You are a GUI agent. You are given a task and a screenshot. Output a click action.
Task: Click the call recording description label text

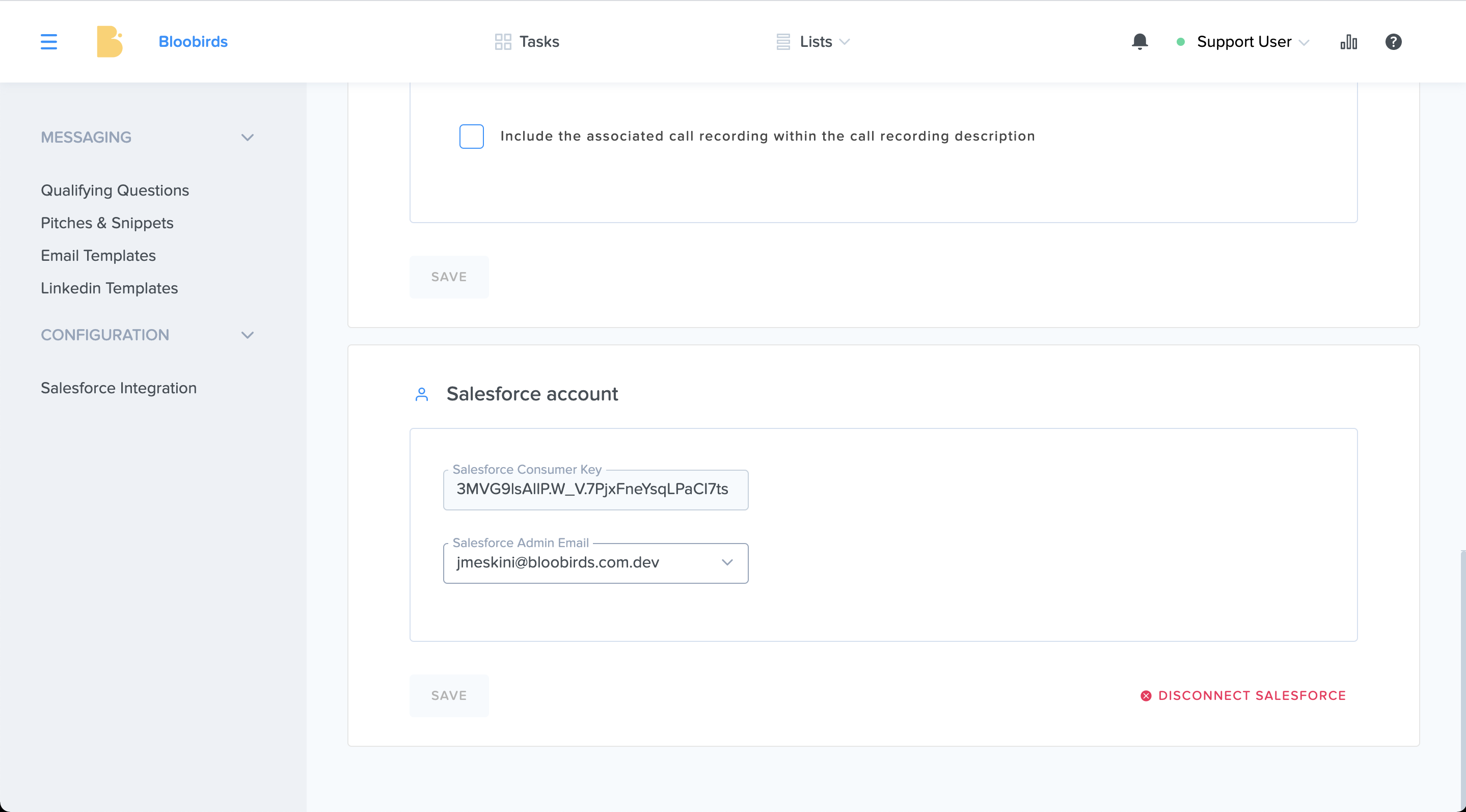(767, 136)
